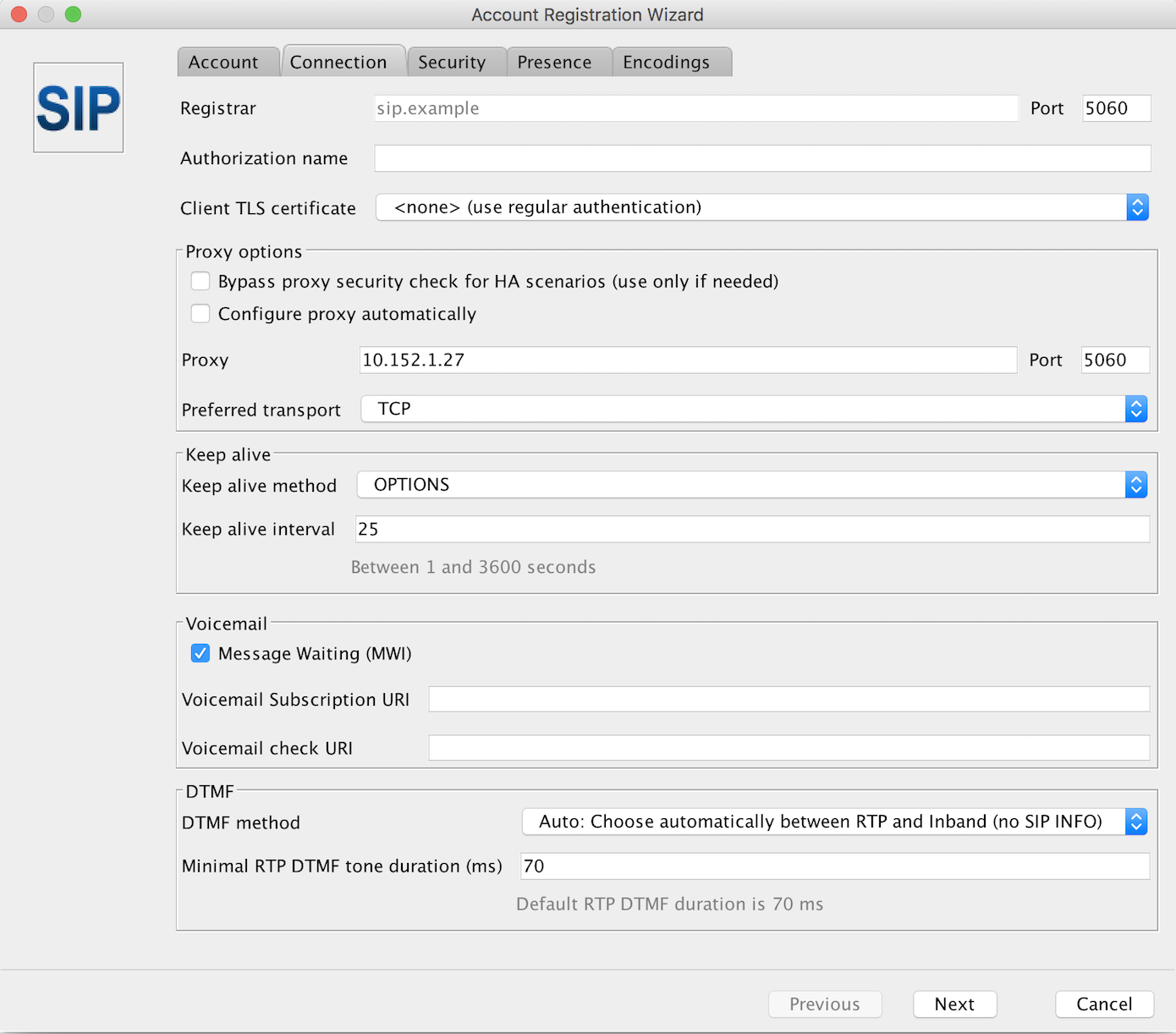Viewport: 1176px width, 1034px height.
Task: Switch to the Encodings tab
Action: coord(667,61)
